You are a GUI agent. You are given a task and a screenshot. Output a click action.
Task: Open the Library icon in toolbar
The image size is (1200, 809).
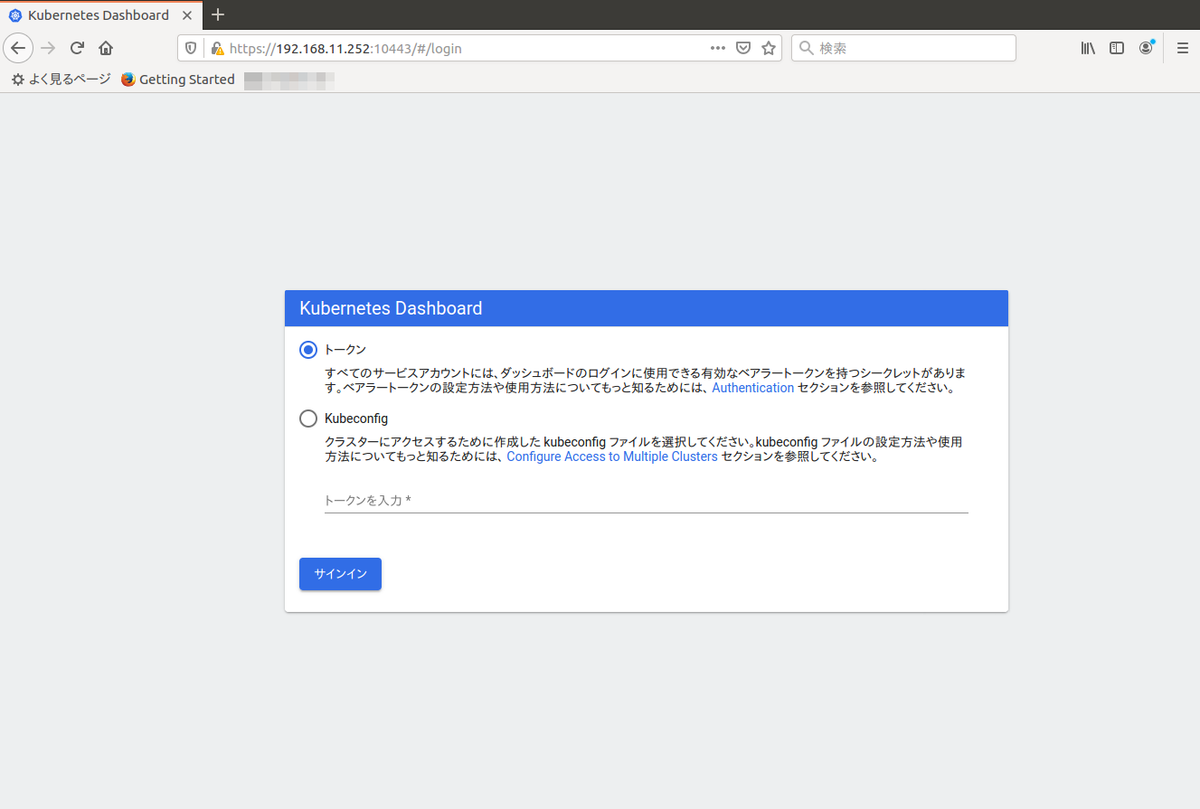tap(1088, 48)
